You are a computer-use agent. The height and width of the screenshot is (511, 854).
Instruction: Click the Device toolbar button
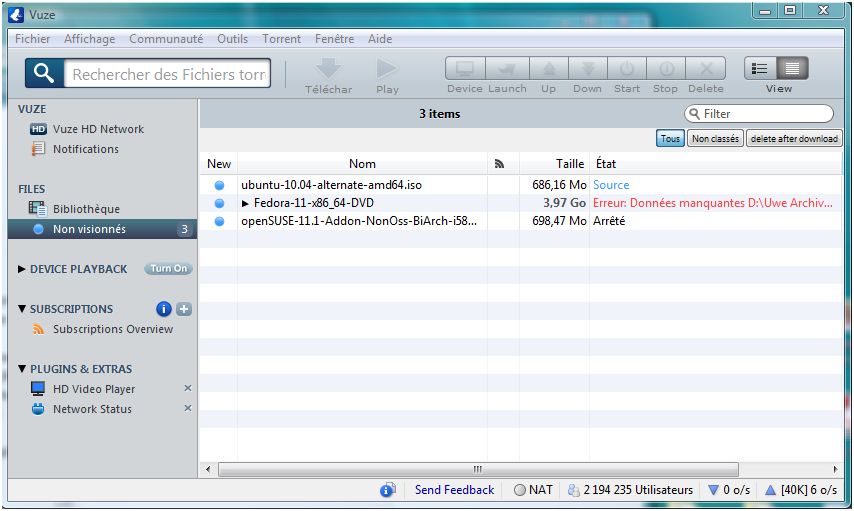464,69
